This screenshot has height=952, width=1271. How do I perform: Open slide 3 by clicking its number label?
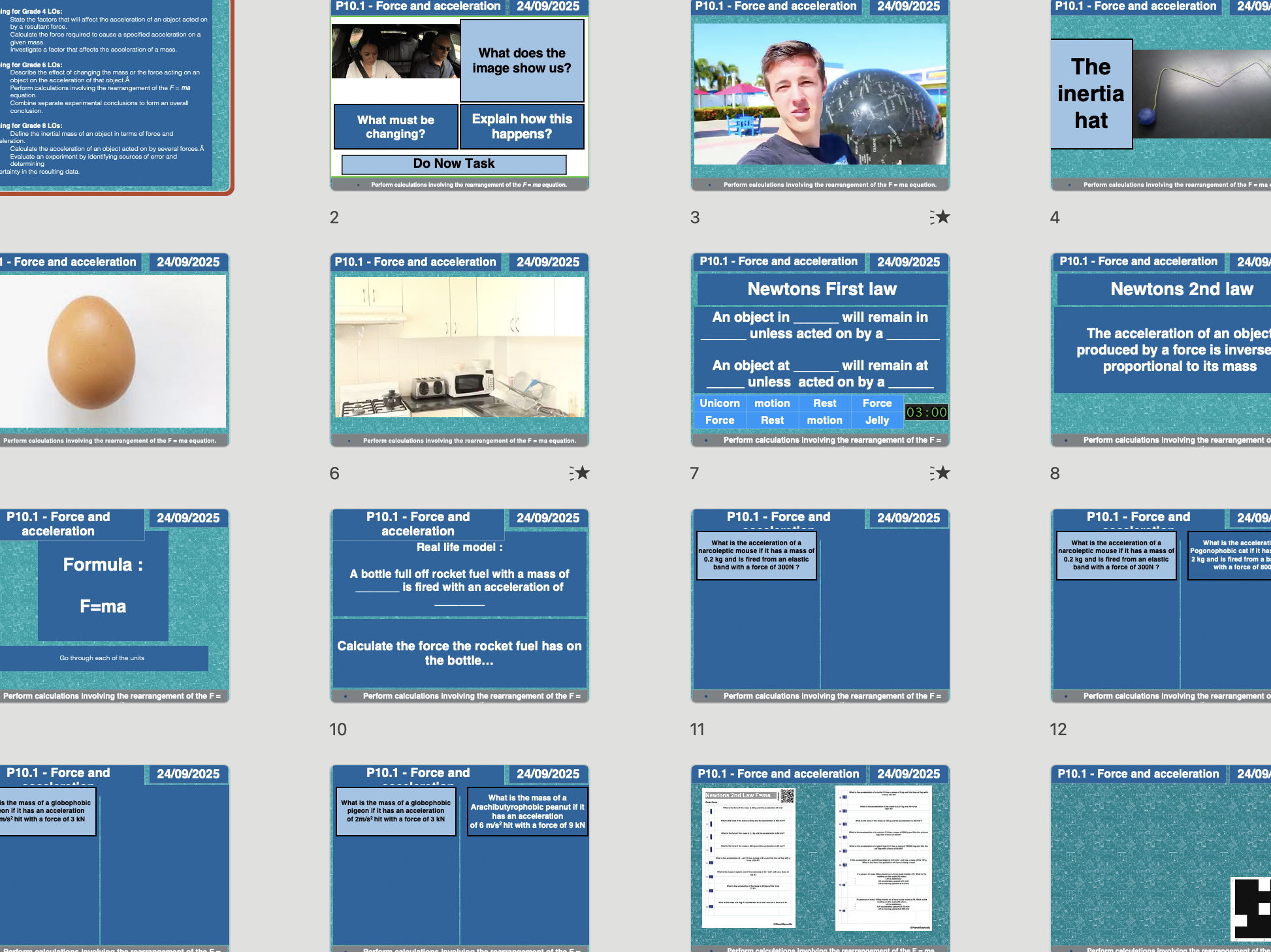[x=694, y=215]
